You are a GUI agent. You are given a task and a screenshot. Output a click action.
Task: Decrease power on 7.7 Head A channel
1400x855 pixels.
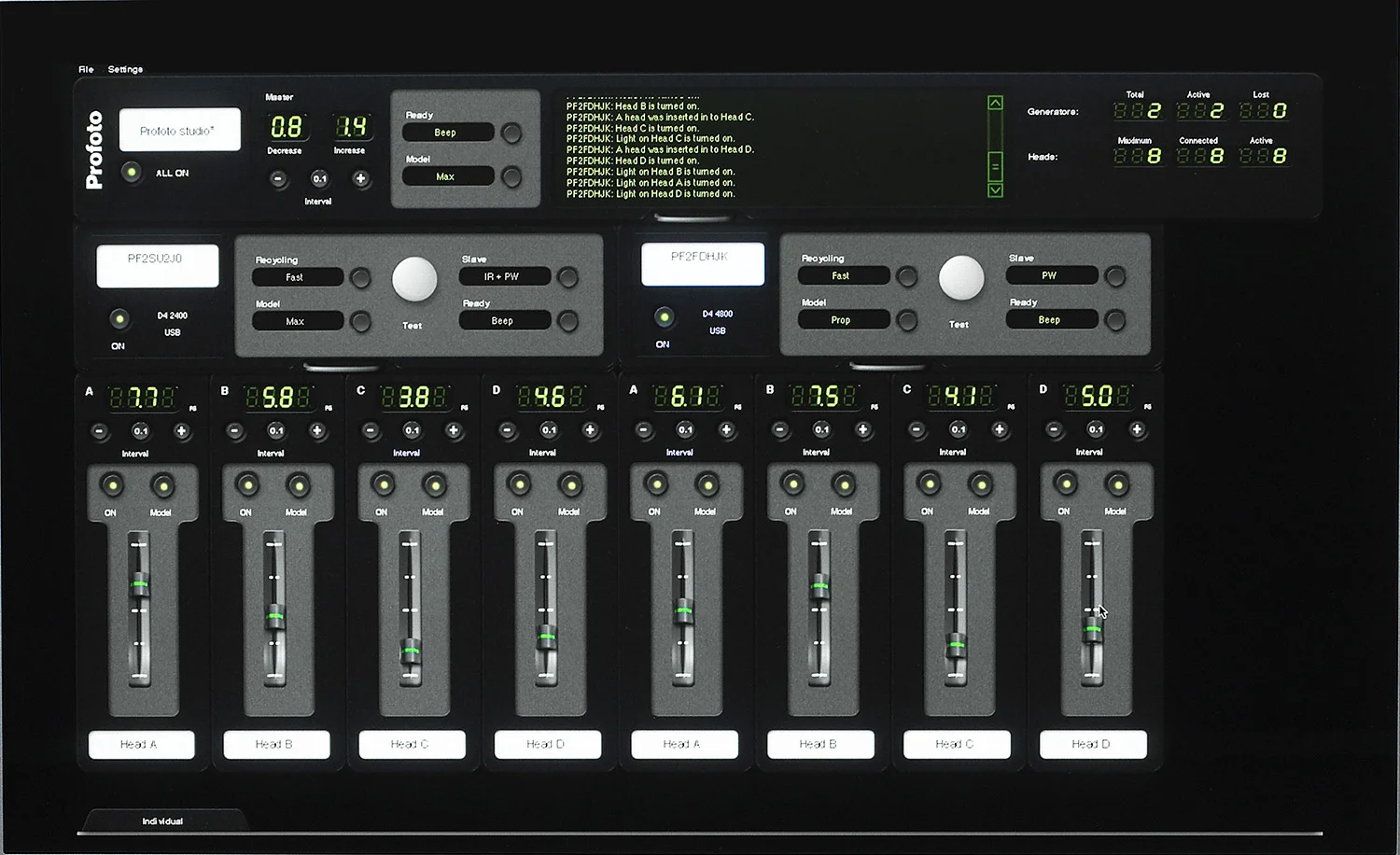[99, 431]
